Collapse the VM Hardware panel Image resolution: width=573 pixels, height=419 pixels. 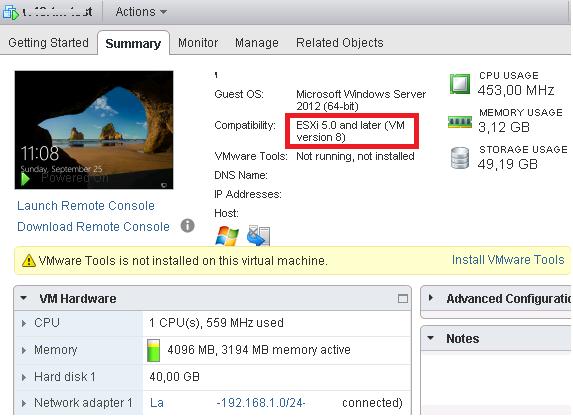point(24,298)
